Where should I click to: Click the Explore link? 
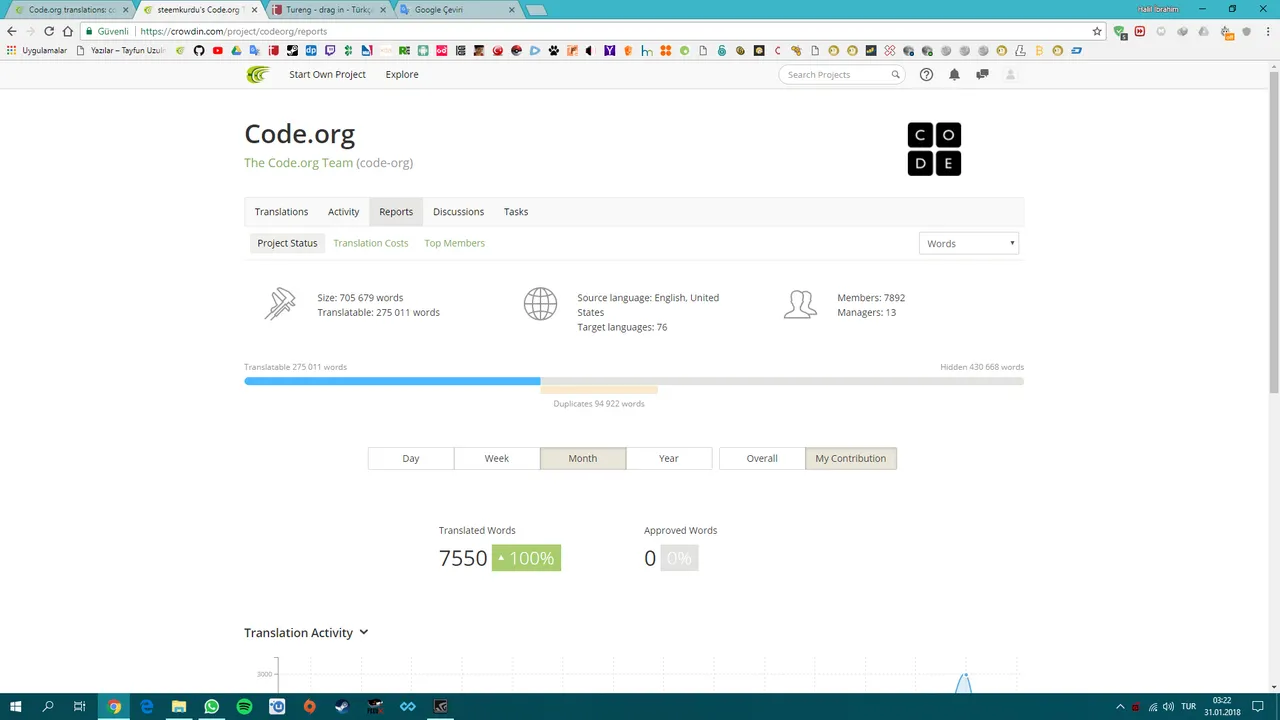pyautogui.click(x=402, y=74)
